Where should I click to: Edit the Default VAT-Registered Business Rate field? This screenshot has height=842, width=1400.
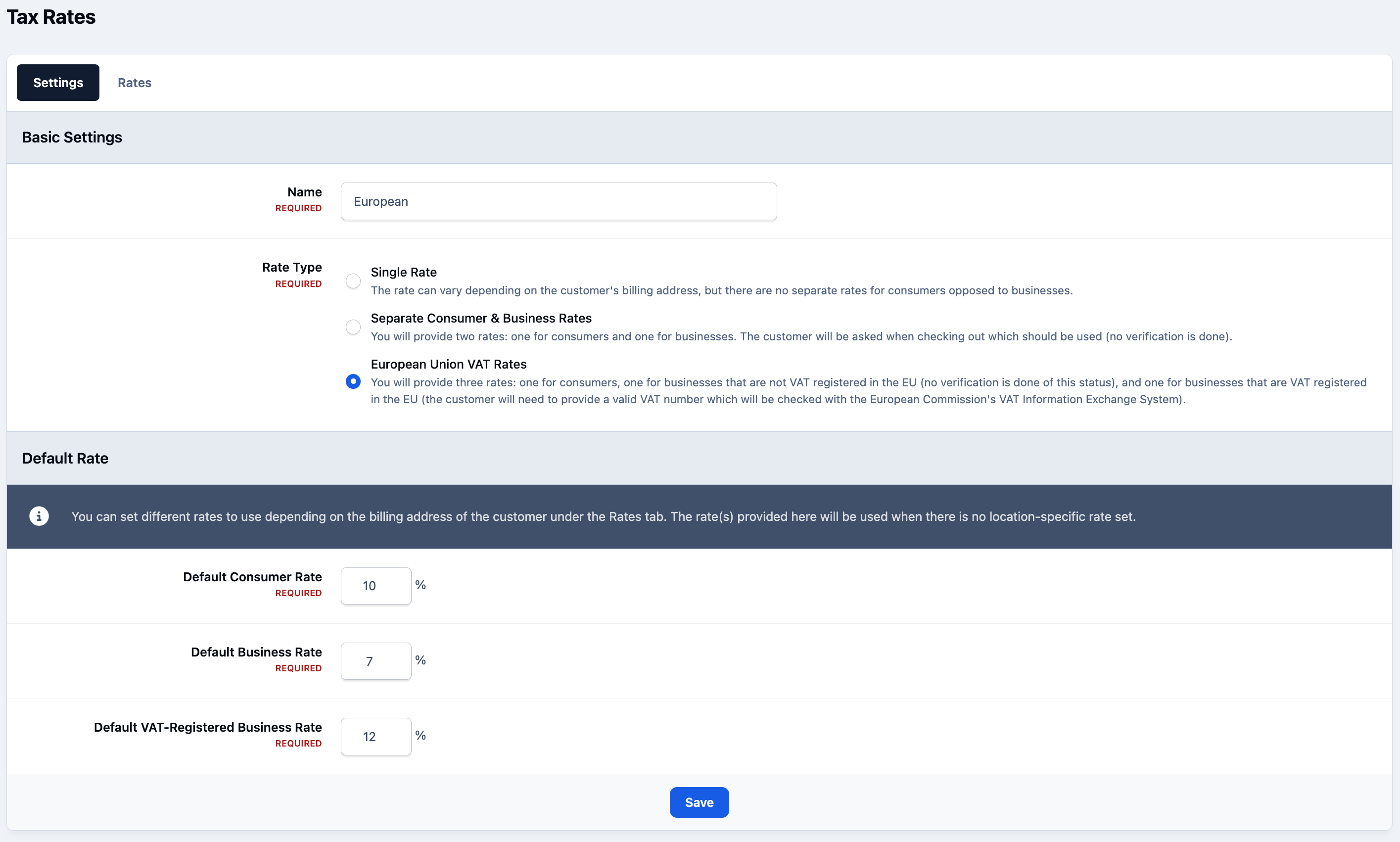tap(376, 737)
